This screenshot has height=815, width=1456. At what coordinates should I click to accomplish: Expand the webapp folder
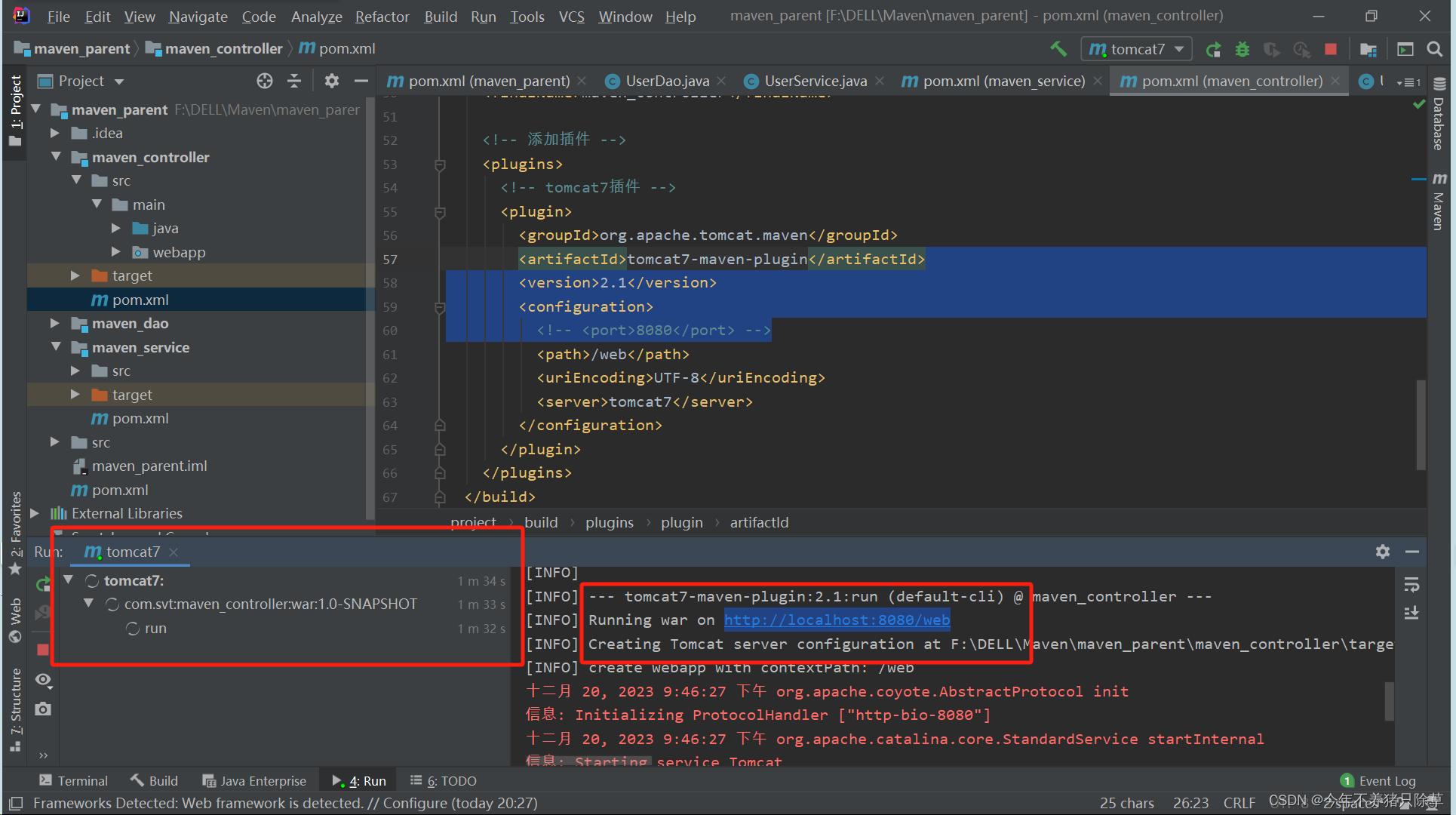tap(116, 252)
